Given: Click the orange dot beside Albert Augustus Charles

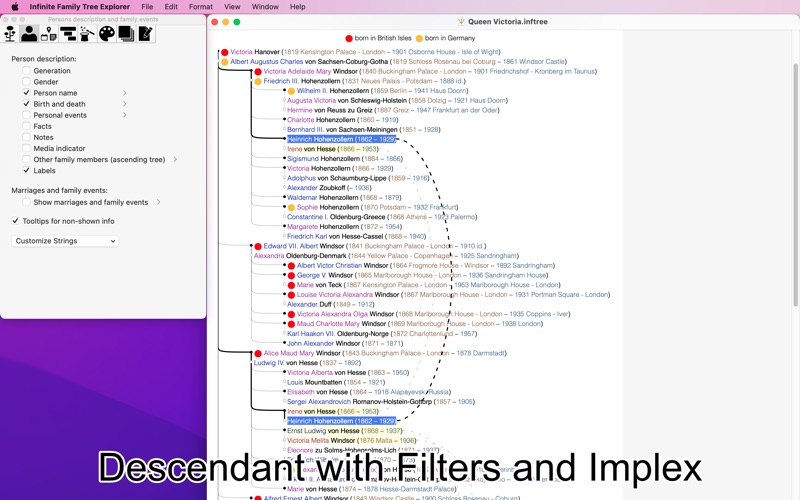Looking at the screenshot, I should click(x=224, y=62).
